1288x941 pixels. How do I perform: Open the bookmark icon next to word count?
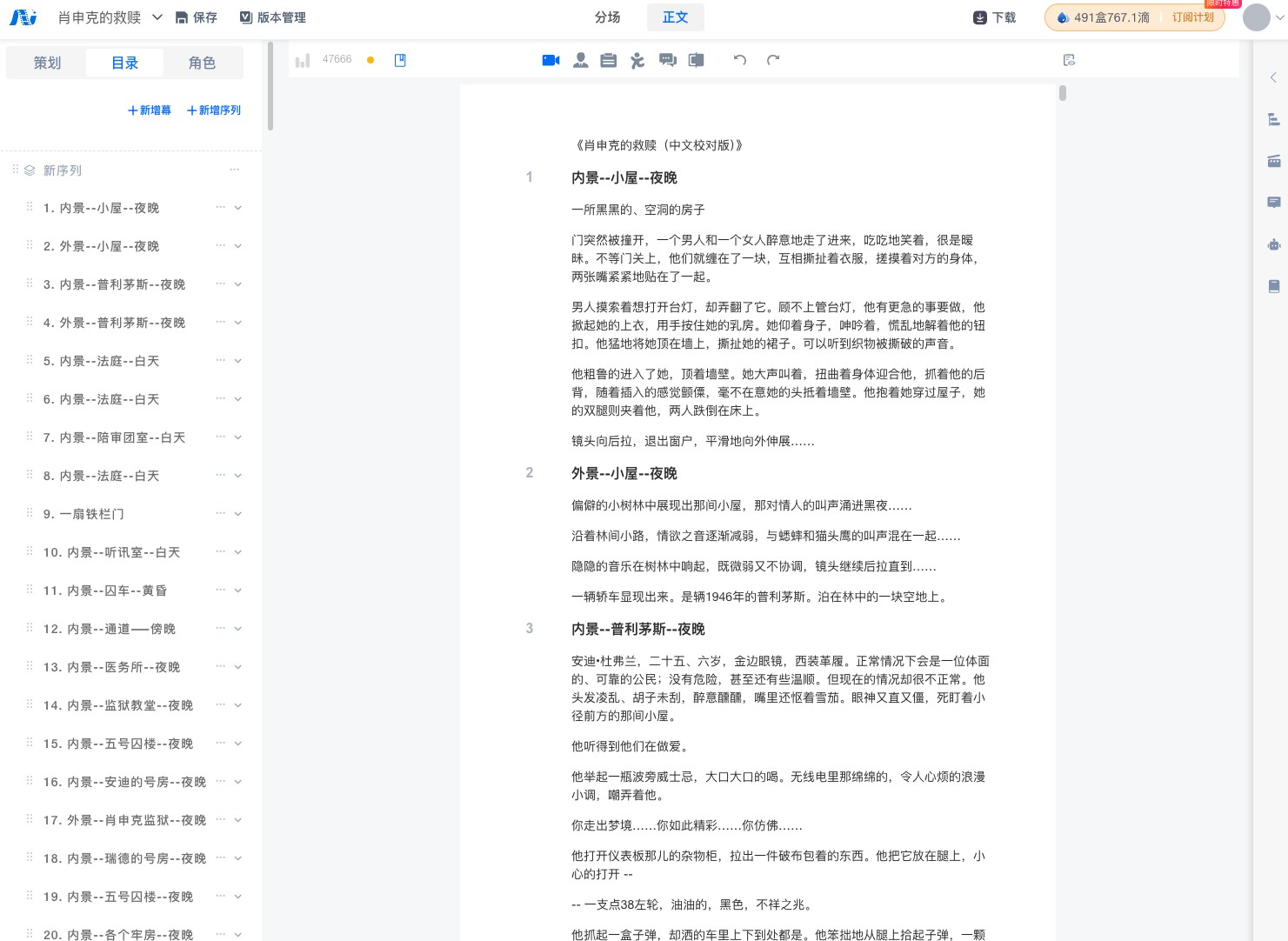[400, 60]
